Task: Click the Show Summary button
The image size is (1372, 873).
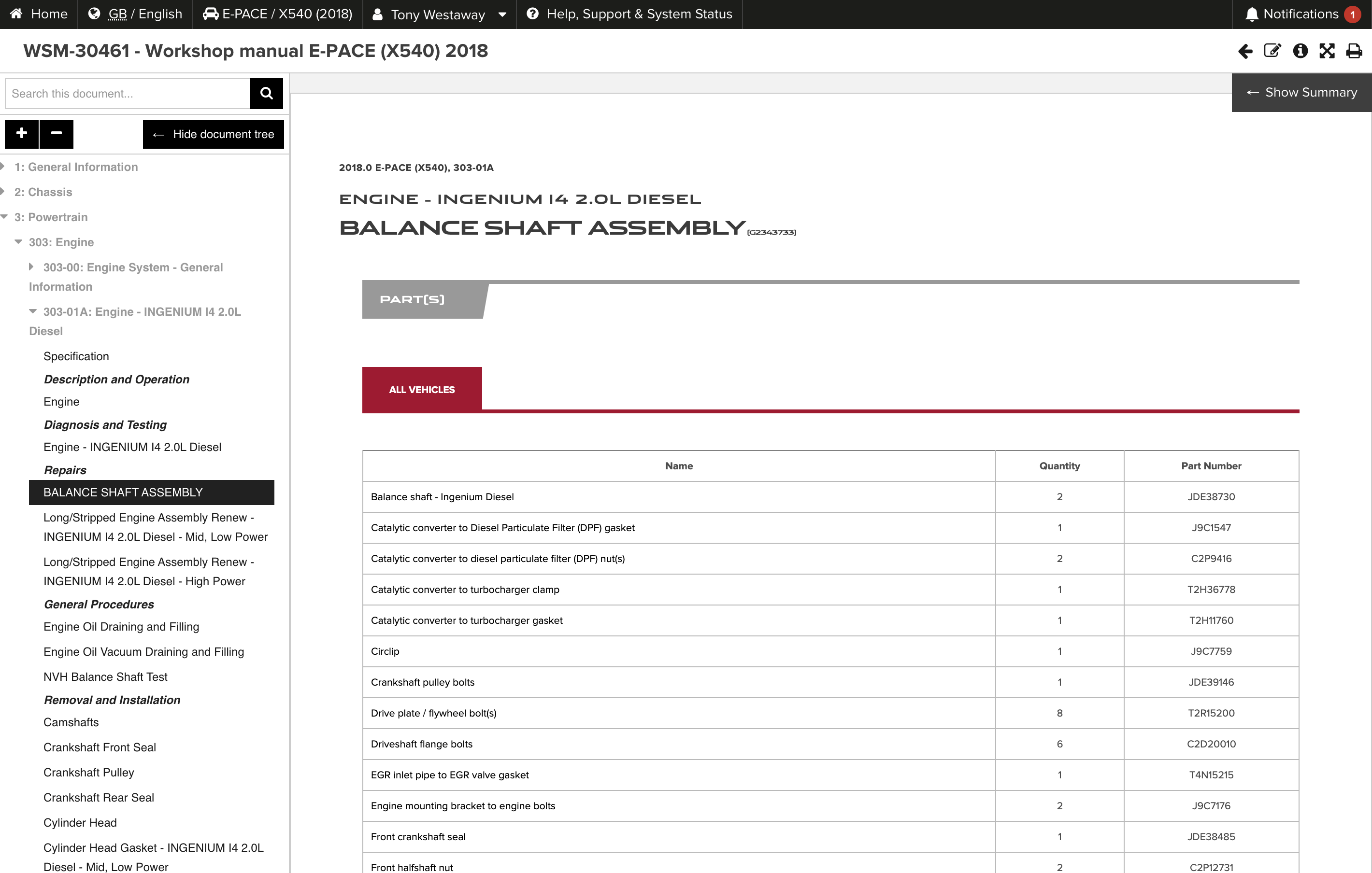Action: pos(1301,92)
